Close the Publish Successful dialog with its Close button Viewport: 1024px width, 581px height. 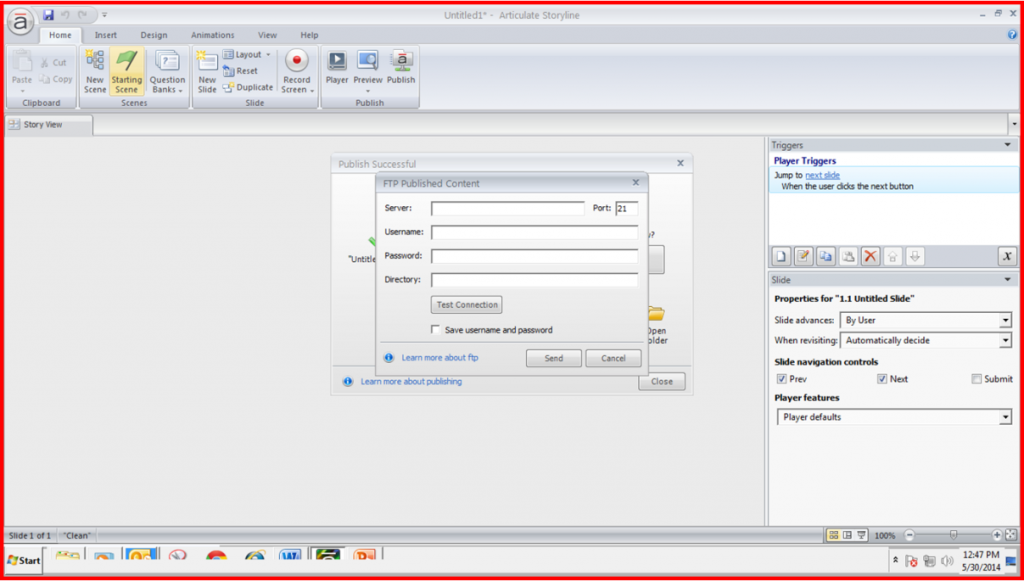(662, 381)
